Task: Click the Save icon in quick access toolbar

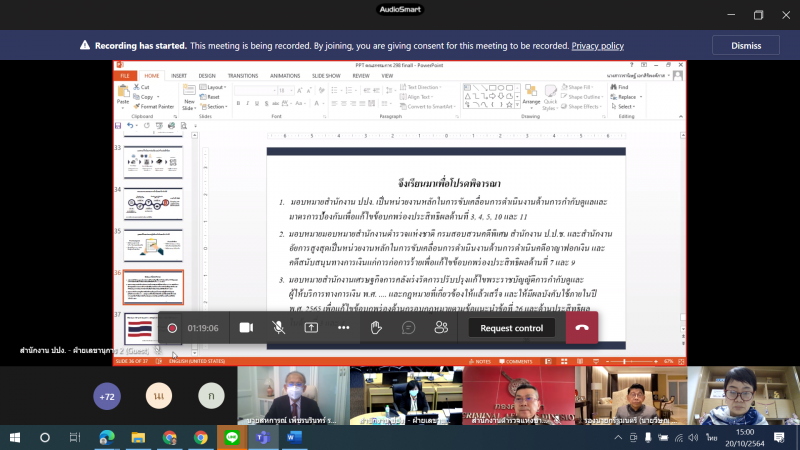Action: click(x=118, y=126)
